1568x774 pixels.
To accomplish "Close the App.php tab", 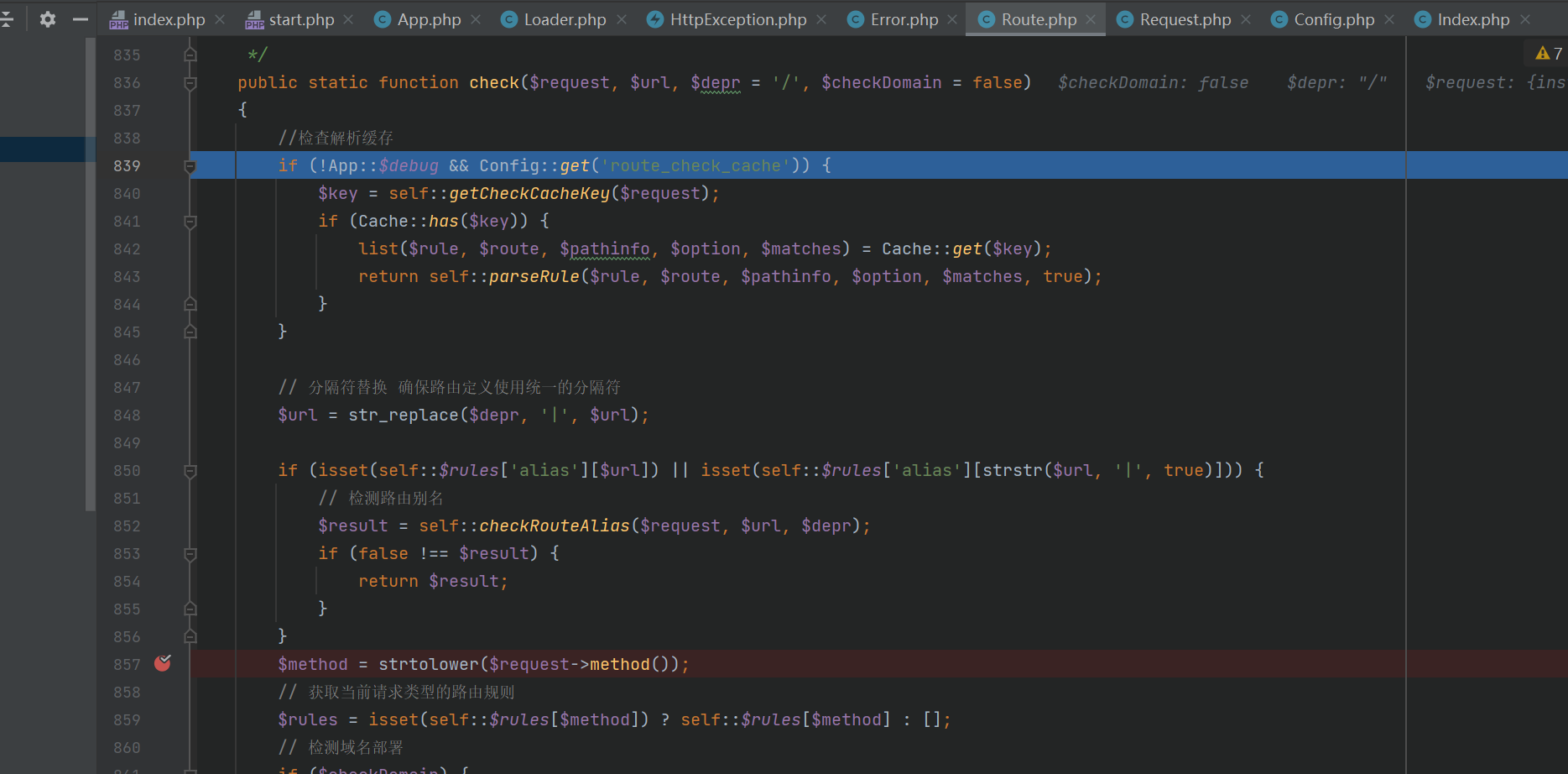I will pyautogui.click(x=476, y=19).
